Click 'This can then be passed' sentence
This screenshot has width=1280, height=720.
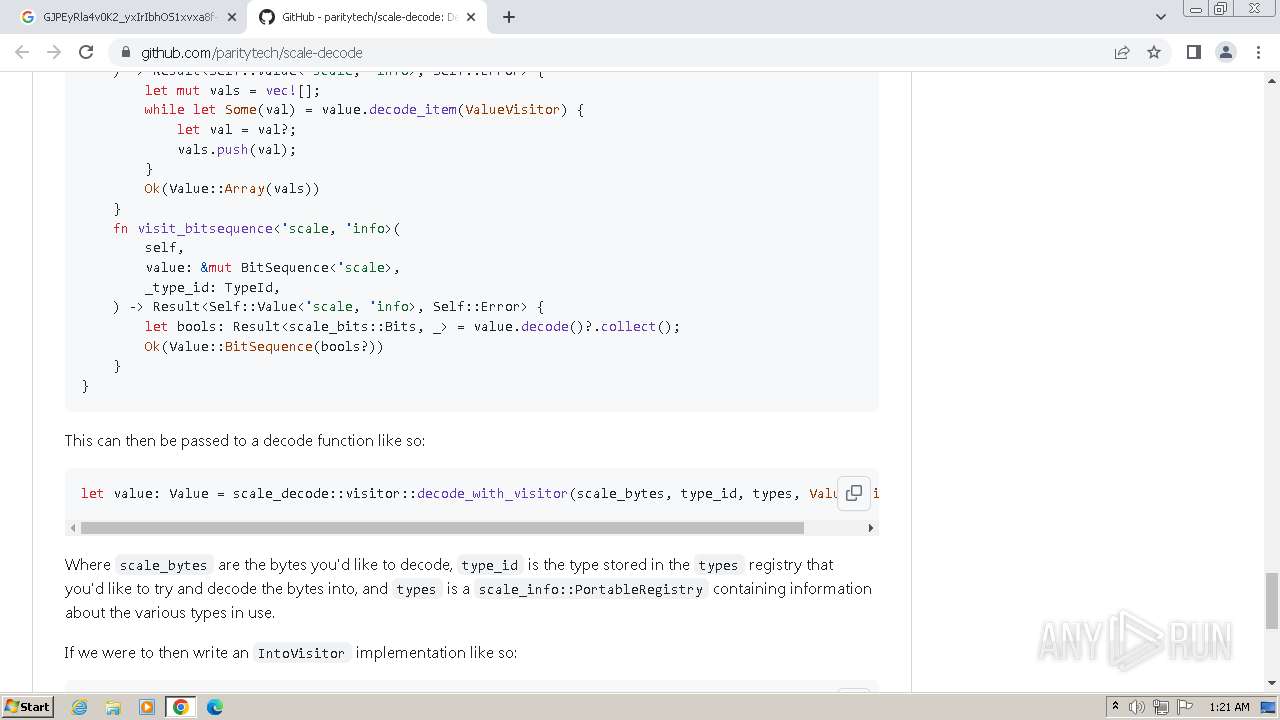click(245, 440)
